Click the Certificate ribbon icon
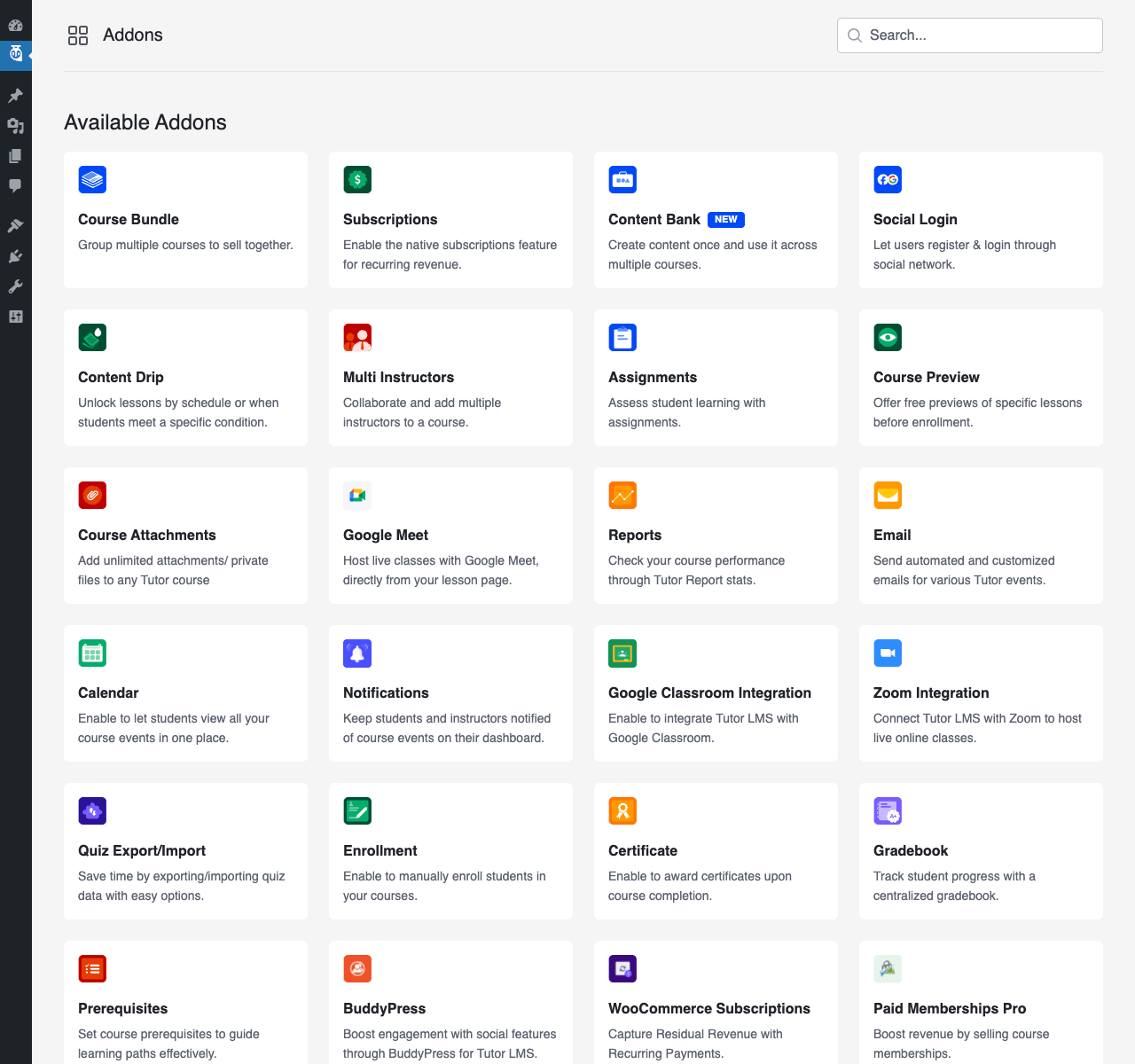 tap(622, 811)
